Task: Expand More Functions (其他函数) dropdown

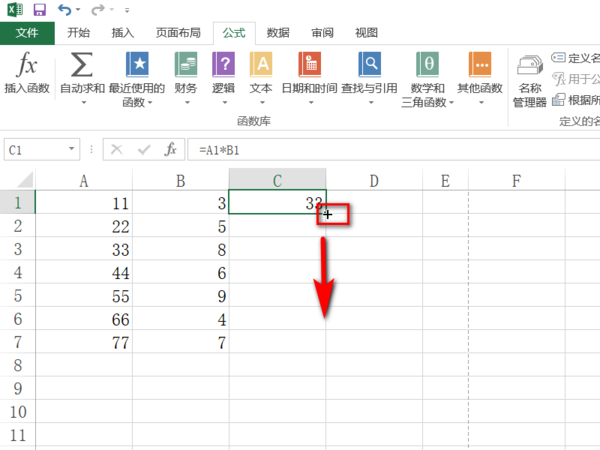Action: coord(480,79)
